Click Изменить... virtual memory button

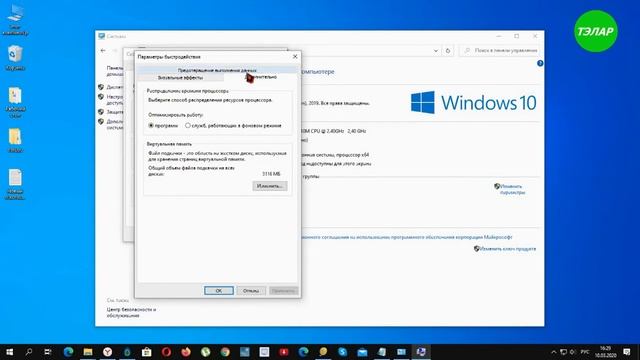(x=270, y=186)
